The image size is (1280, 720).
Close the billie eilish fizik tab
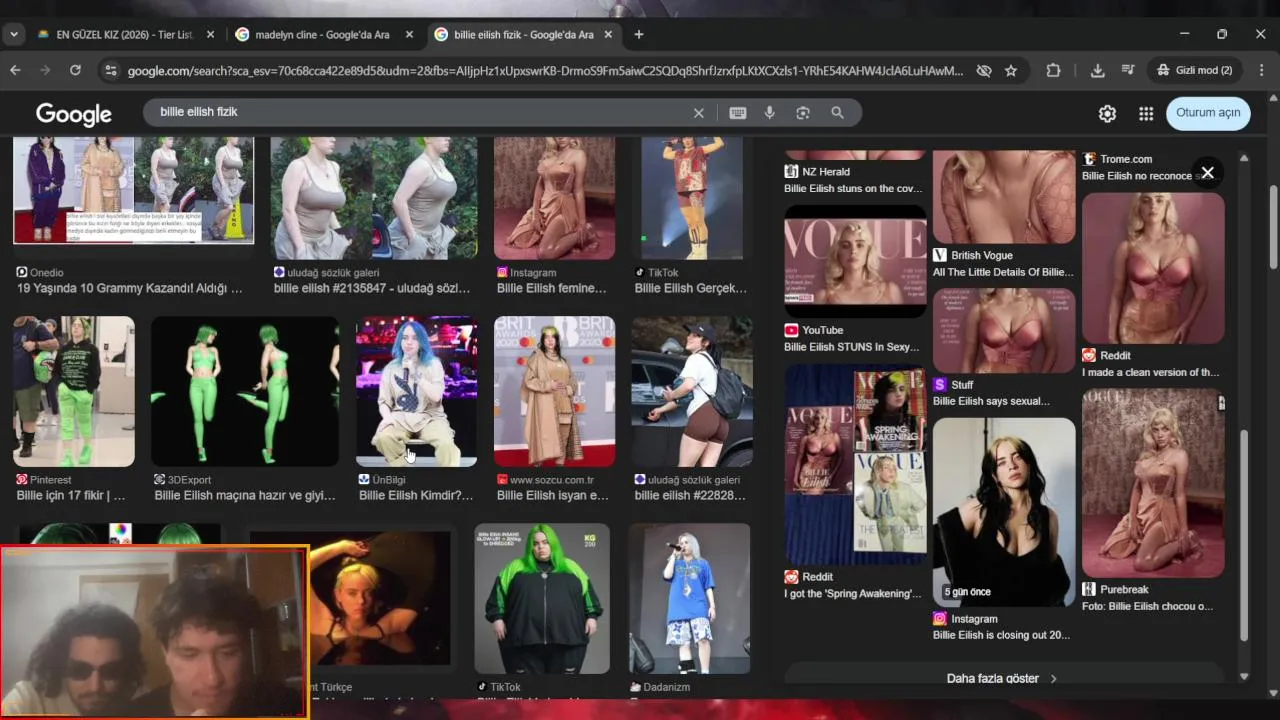(608, 34)
